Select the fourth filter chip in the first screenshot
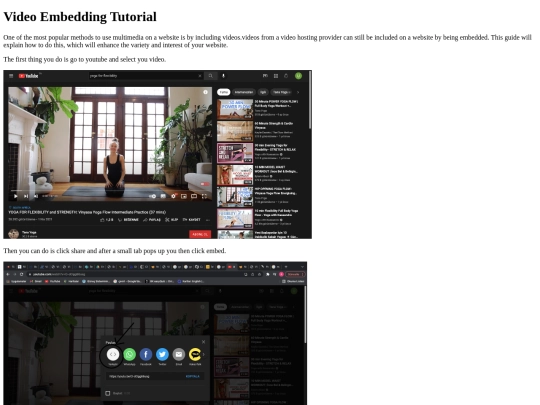The width and height of the screenshot is (540, 405). click(x=281, y=92)
